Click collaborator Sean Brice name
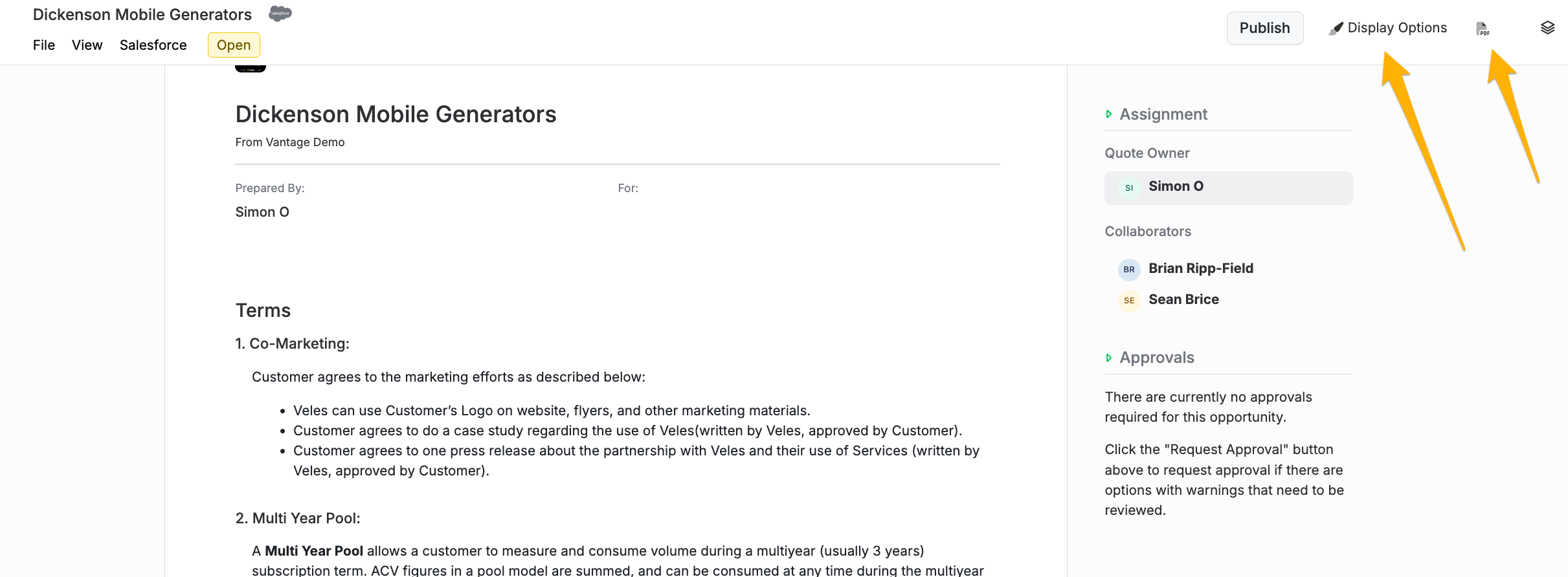 click(1183, 299)
